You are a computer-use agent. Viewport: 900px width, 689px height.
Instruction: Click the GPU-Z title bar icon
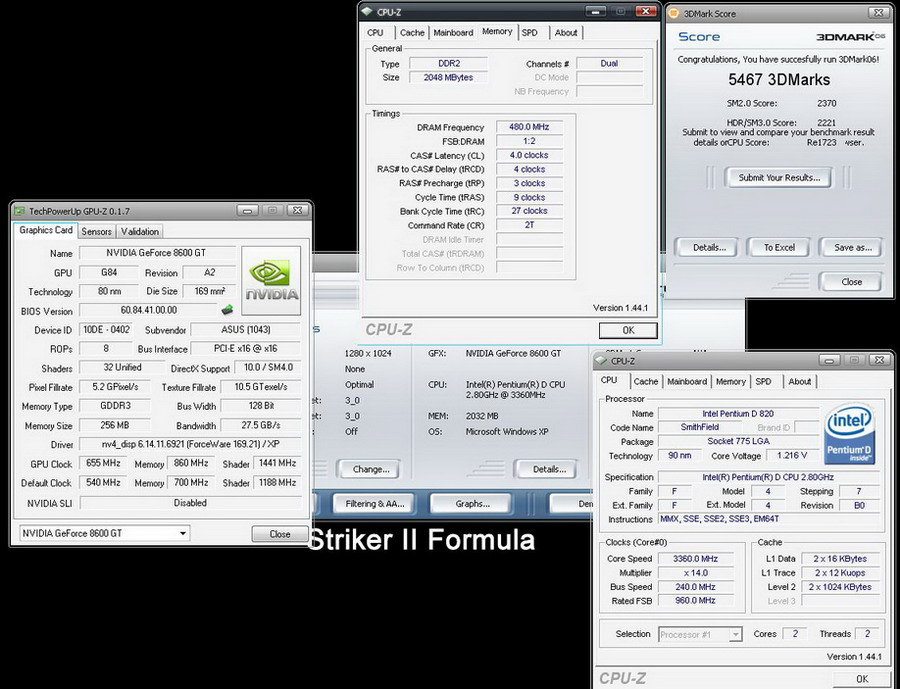point(20,211)
